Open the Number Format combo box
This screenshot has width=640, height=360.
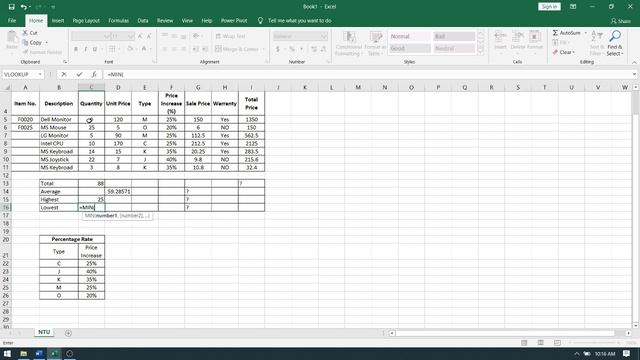[300, 36]
